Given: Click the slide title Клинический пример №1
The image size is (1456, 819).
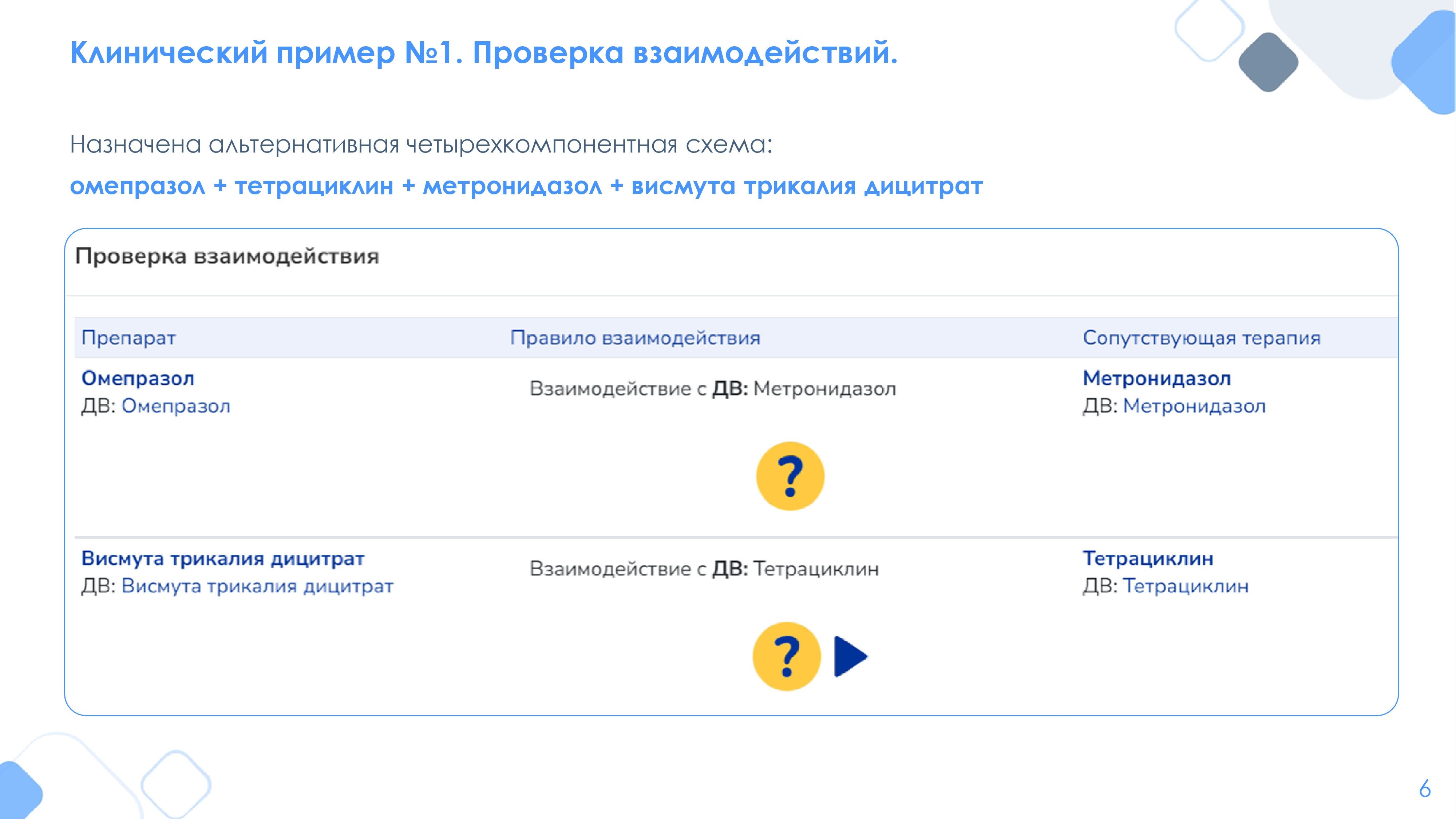Looking at the screenshot, I should pos(483,53).
